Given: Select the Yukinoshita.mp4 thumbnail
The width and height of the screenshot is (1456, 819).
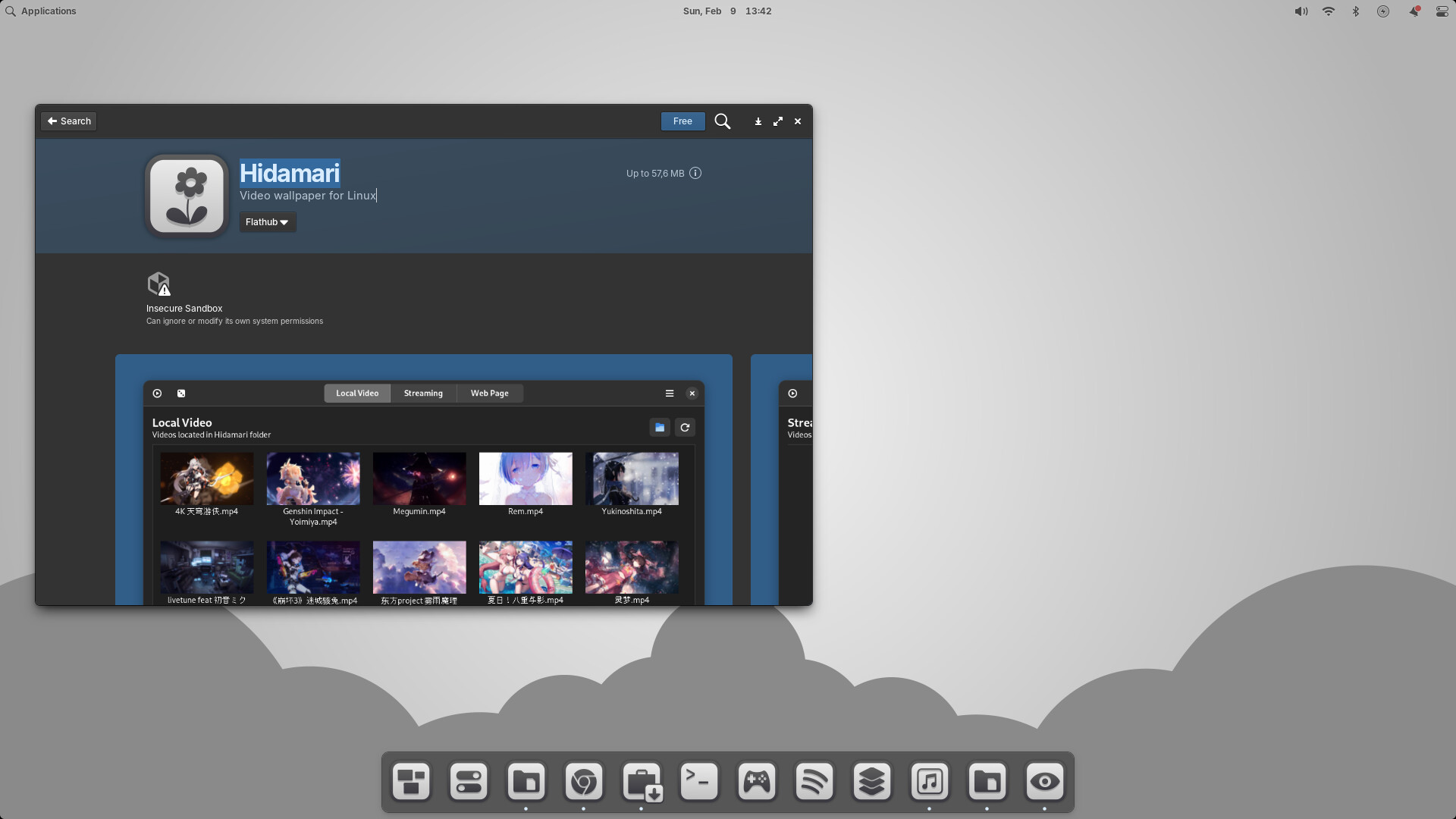Looking at the screenshot, I should click(632, 479).
